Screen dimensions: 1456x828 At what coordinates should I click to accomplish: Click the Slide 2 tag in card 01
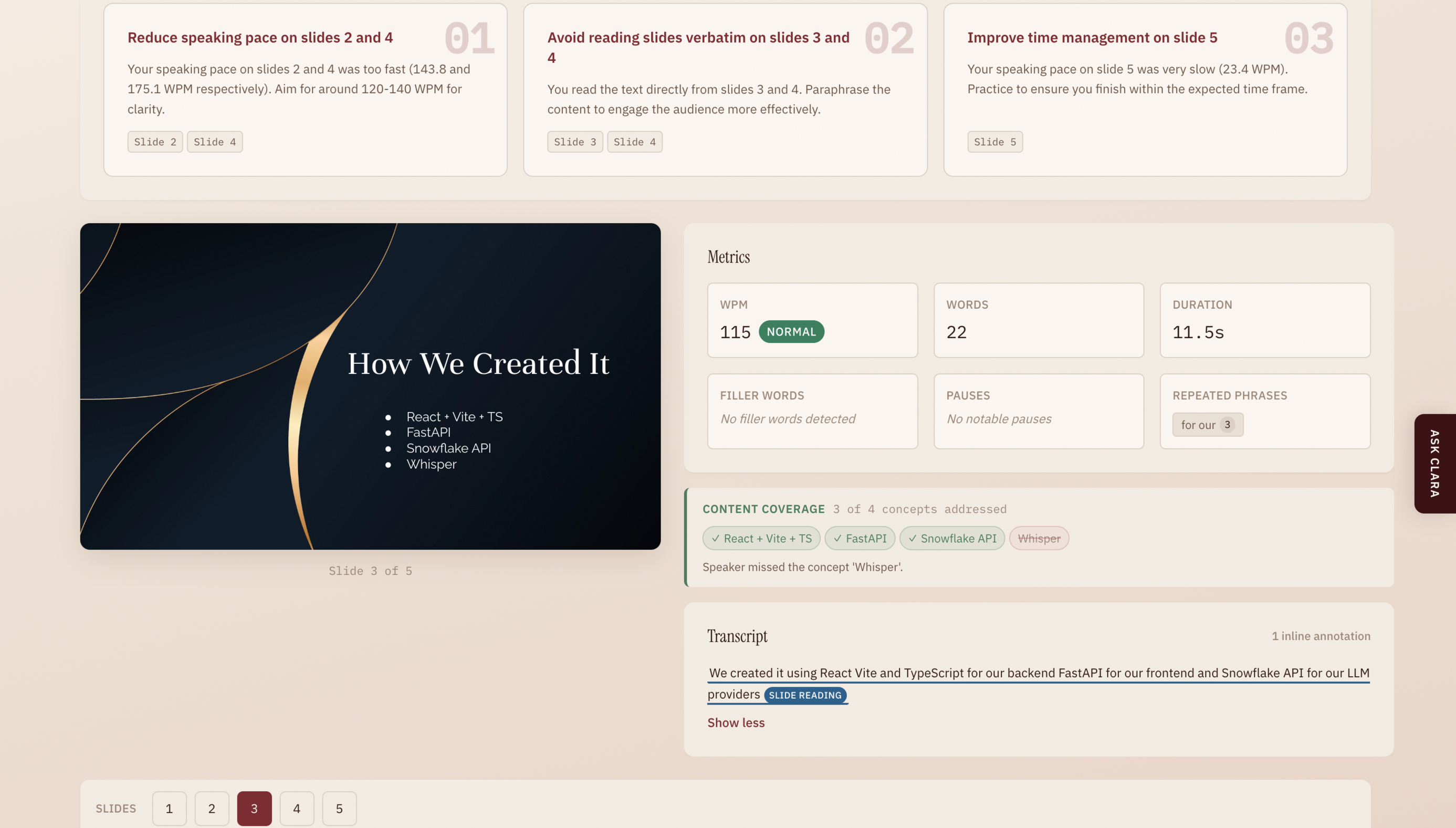coord(155,142)
